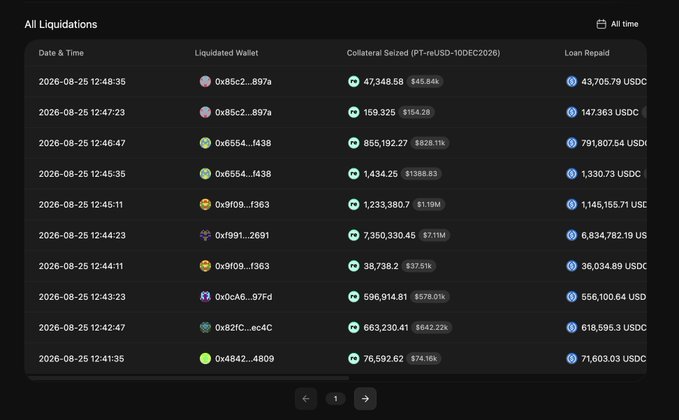Click reUSD token icon next to 47,348.58
This screenshot has width=679, height=420.
[354, 81]
